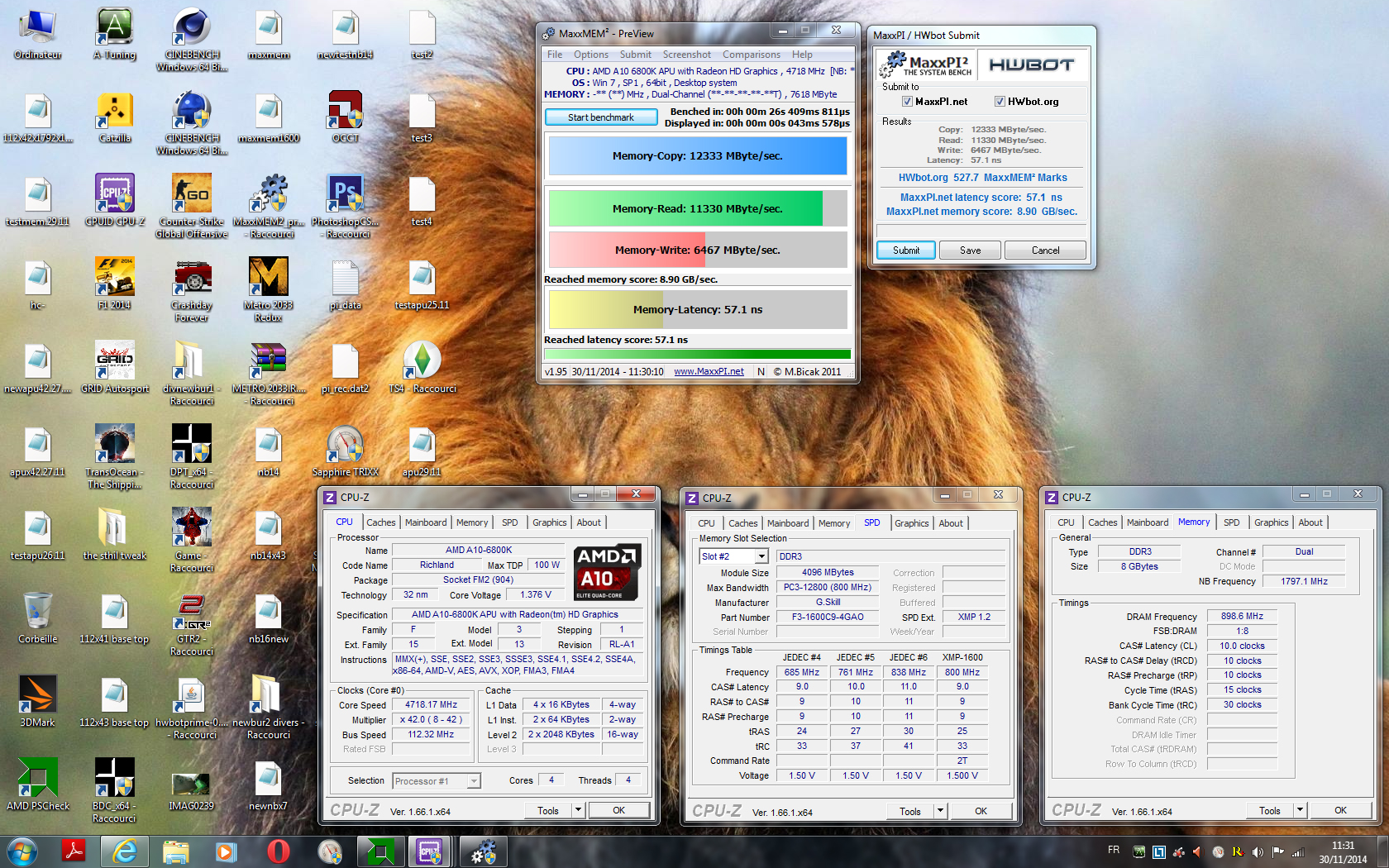This screenshot has width=1389, height=868.
Task: Click the Windows Start orb
Action: click(x=21, y=851)
